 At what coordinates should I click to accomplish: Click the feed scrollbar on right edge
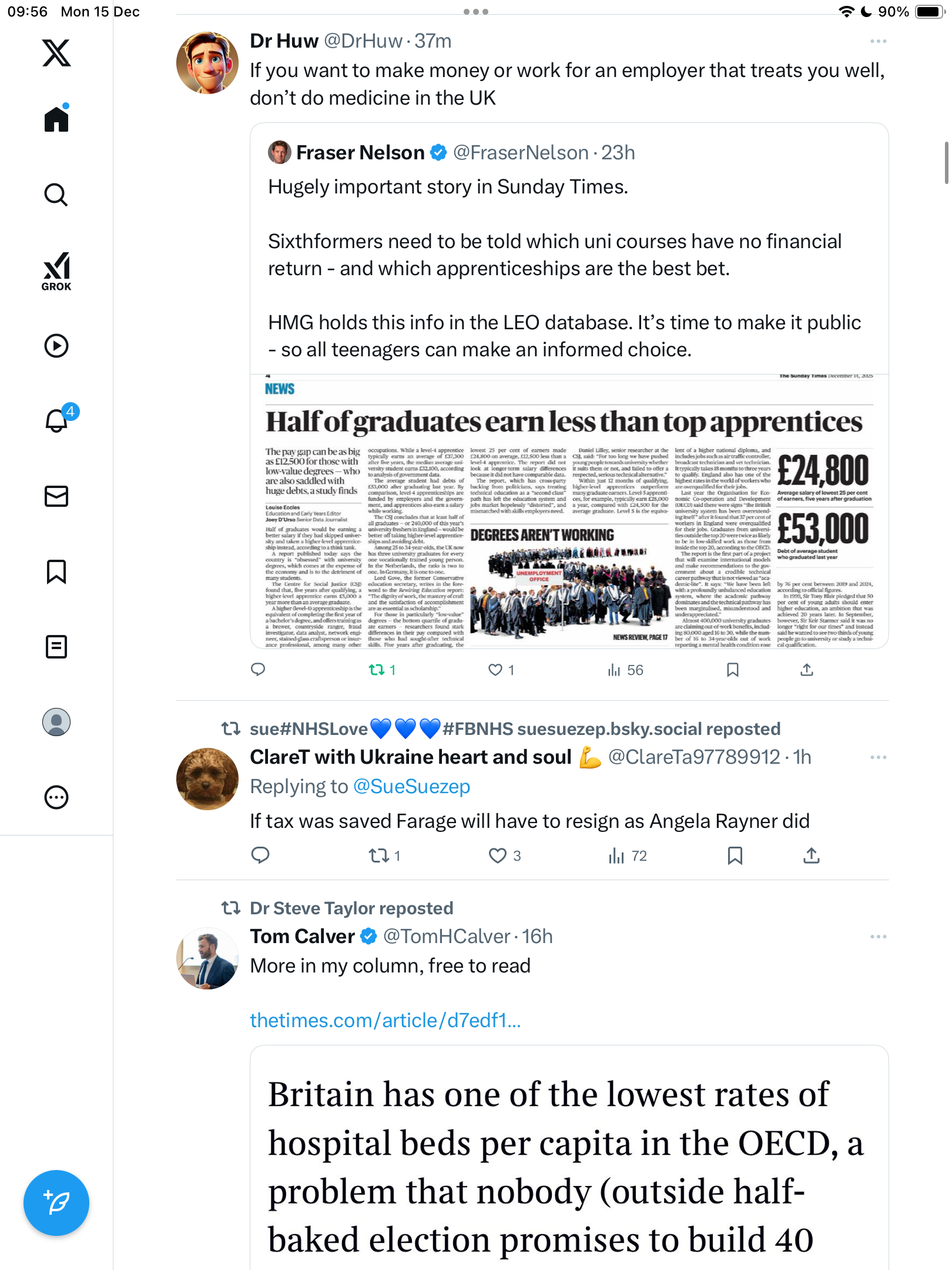[x=946, y=163]
